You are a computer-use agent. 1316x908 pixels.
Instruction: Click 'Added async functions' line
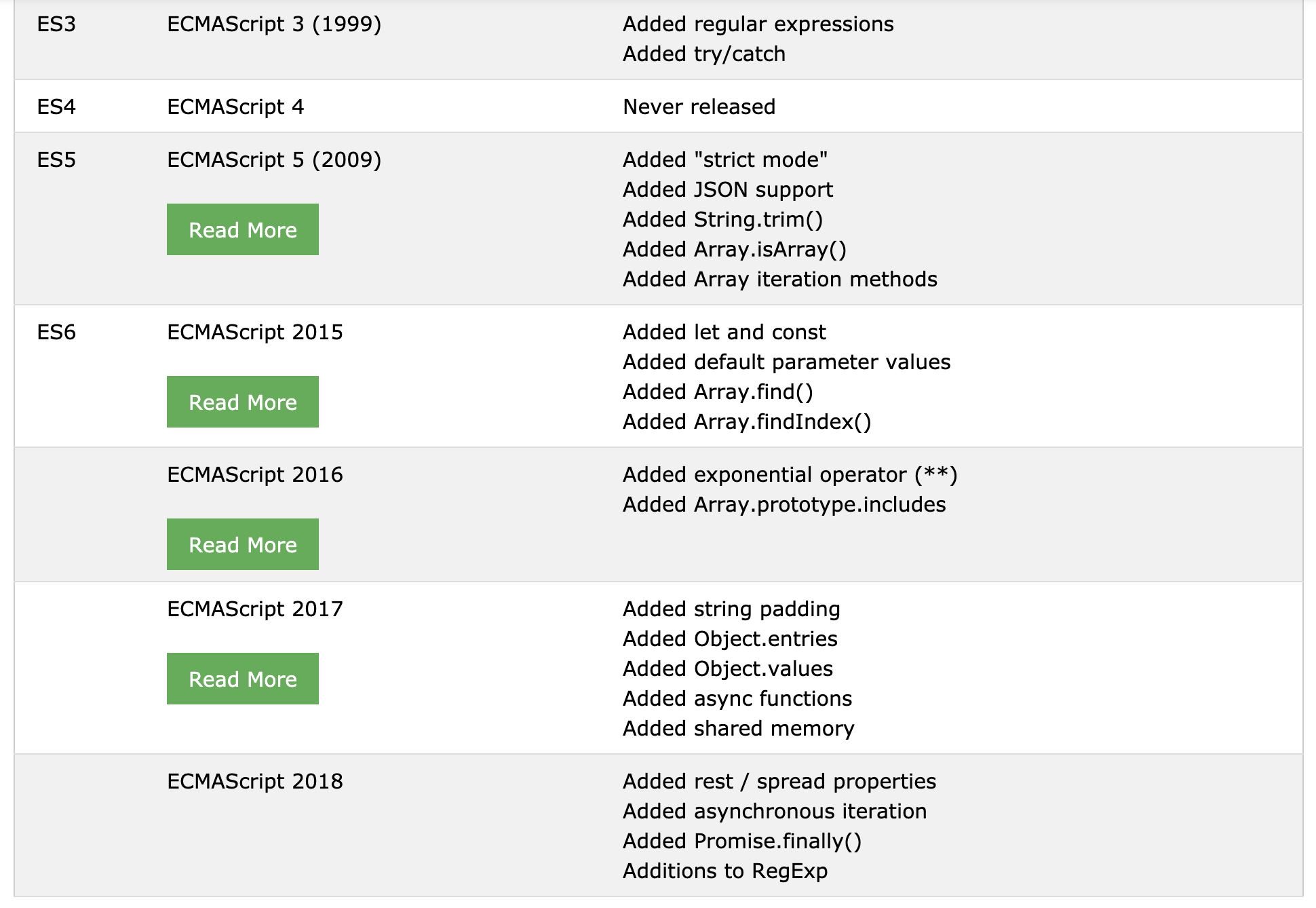pos(737,699)
